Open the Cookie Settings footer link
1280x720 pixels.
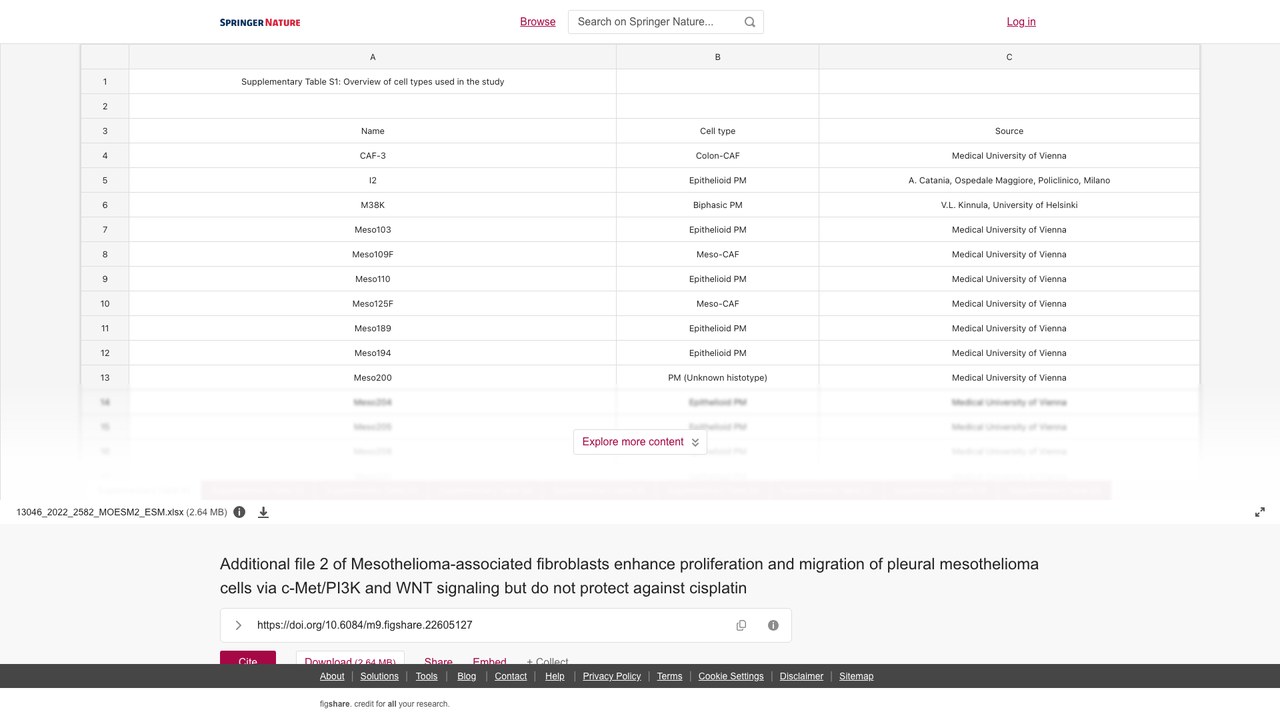[731, 676]
